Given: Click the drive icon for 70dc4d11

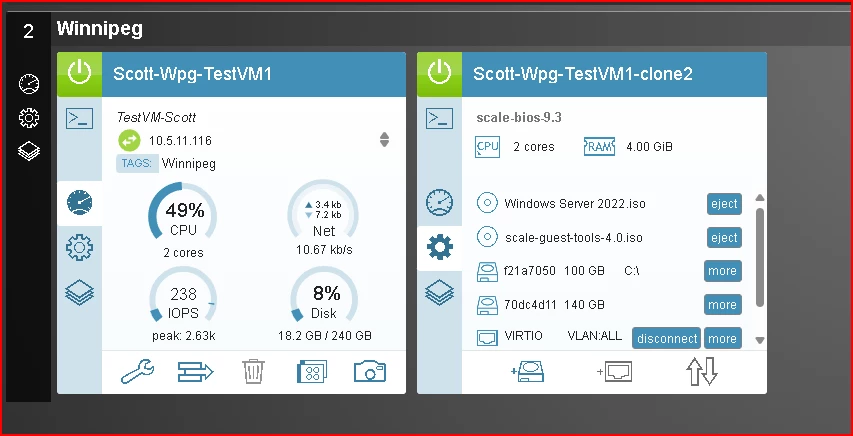Looking at the screenshot, I should tap(487, 305).
